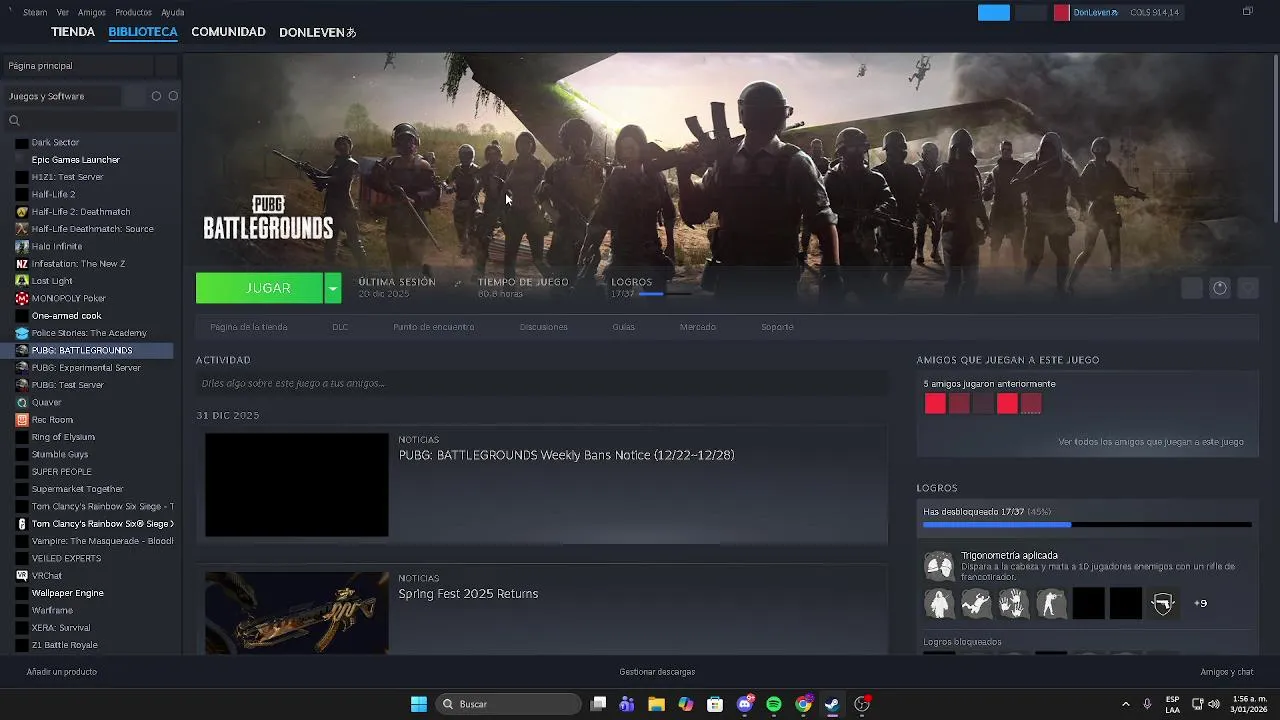Viewport: 1280px width, 720px height.
Task: Click the Task View taskbar icon
Action: 598,704
